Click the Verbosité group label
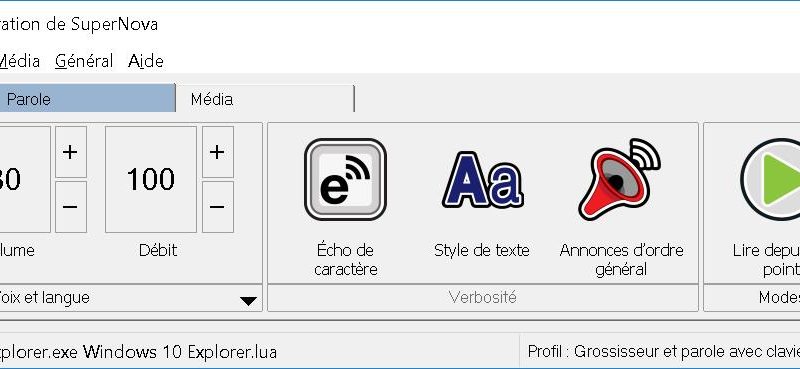Viewport: 800px width, 369px height. [x=483, y=297]
